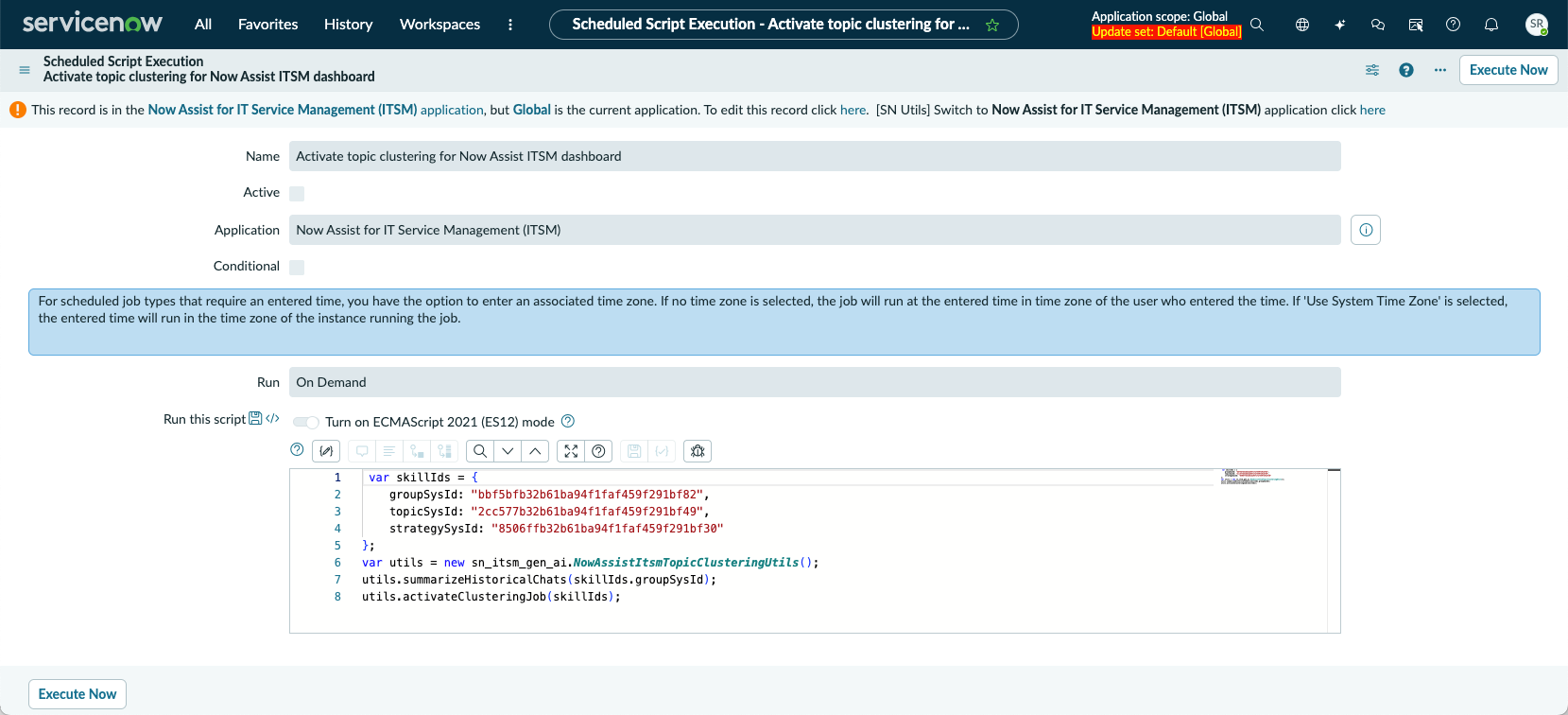Image resolution: width=1568 pixels, height=715 pixels.
Task: Open the more menus kebab in header
Action: pyautogui.click(x=510, y=25)
